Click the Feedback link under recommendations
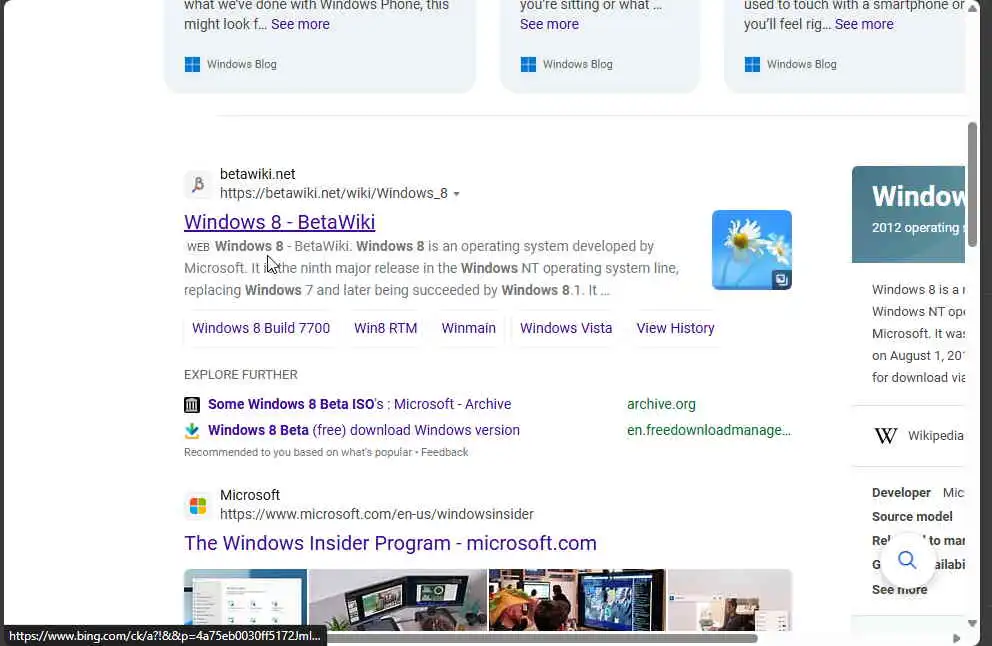 [445, 452]
